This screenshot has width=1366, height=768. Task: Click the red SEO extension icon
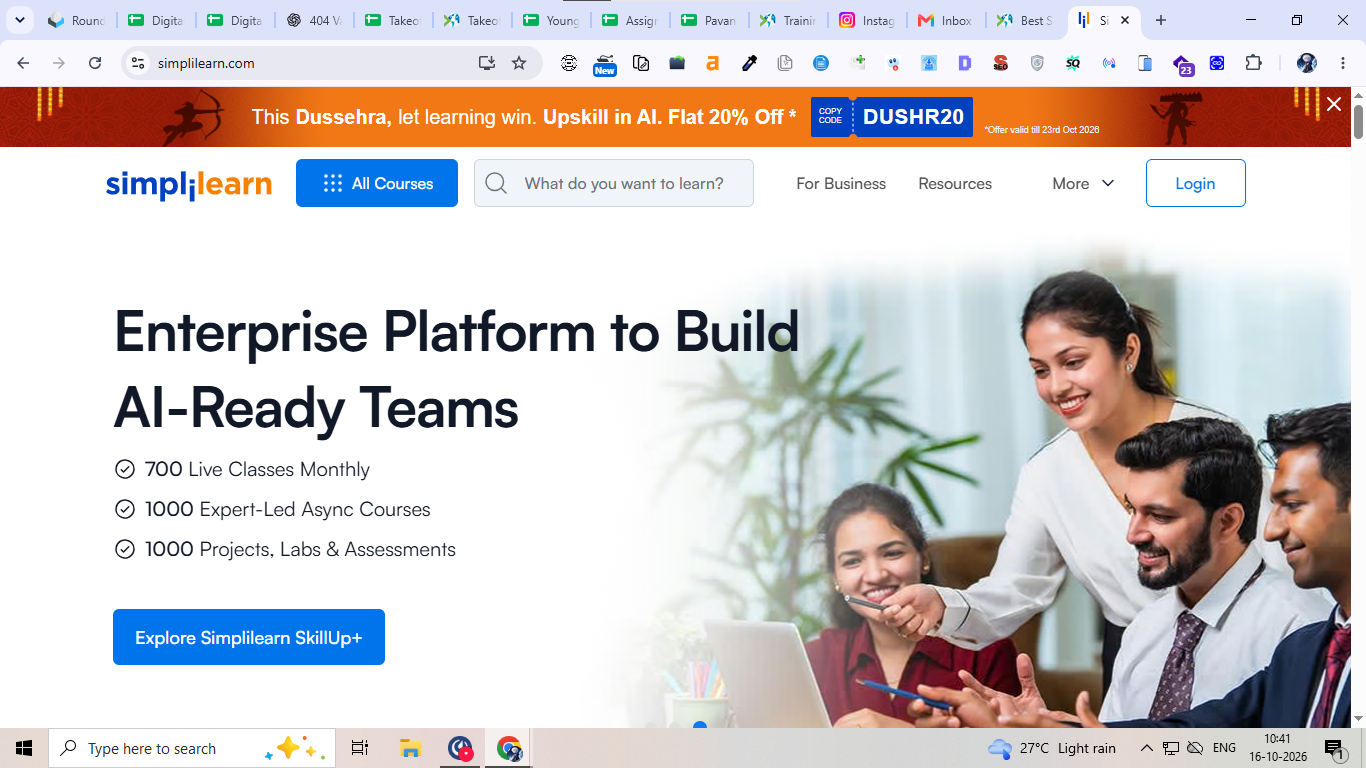tap(1001, 63)
